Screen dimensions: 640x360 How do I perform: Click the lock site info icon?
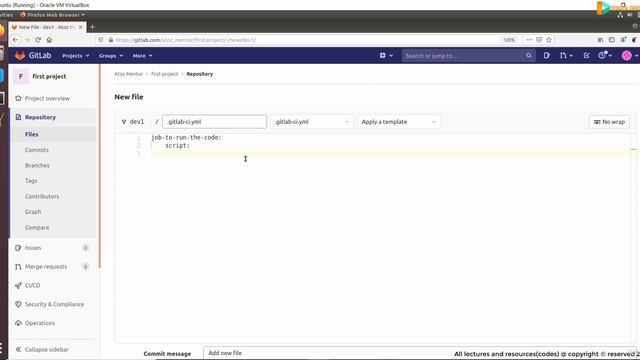pos(111,40)
